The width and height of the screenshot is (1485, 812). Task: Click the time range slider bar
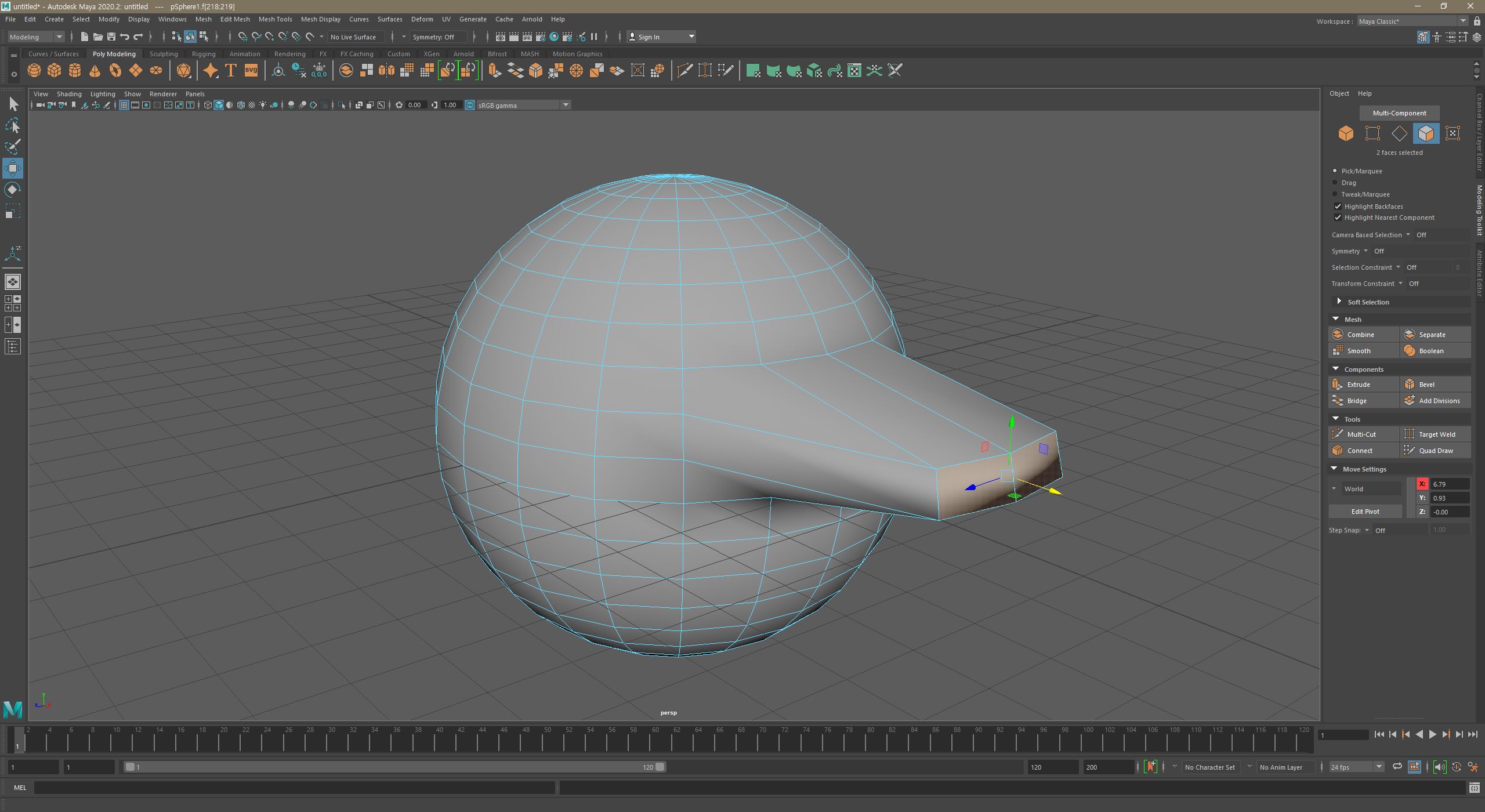click(394, 767)
